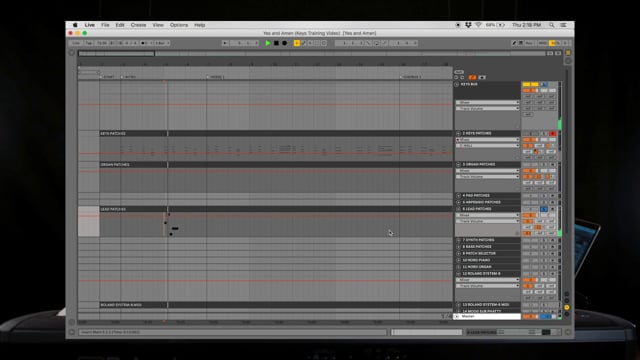Unfold the 4 PAD PATCHES track
Viewport: 640px width, 360px height.
tap(458, 196)
